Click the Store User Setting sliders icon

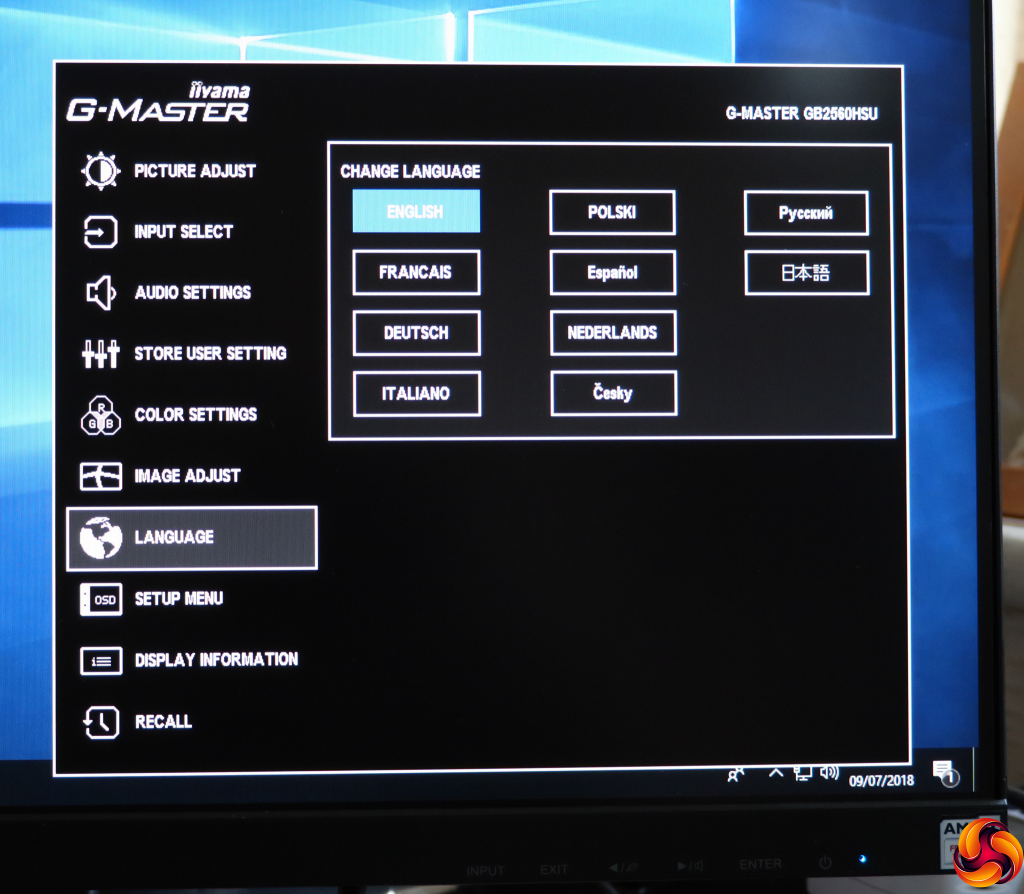(101, 354)
